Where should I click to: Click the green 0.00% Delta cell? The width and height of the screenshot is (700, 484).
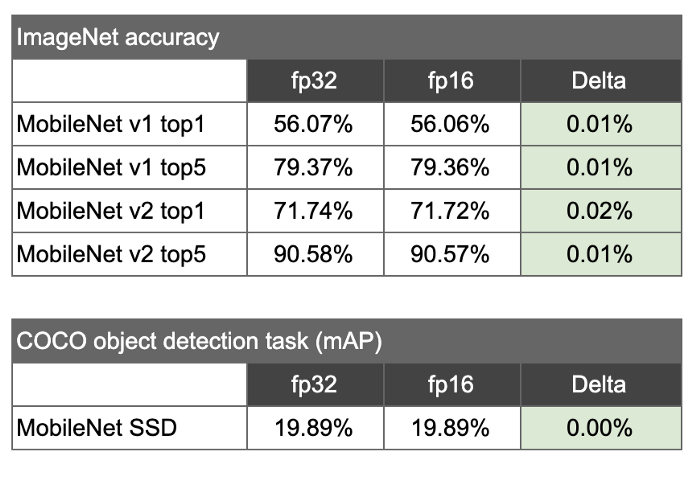pyautogui.click(x=599, y=428)
